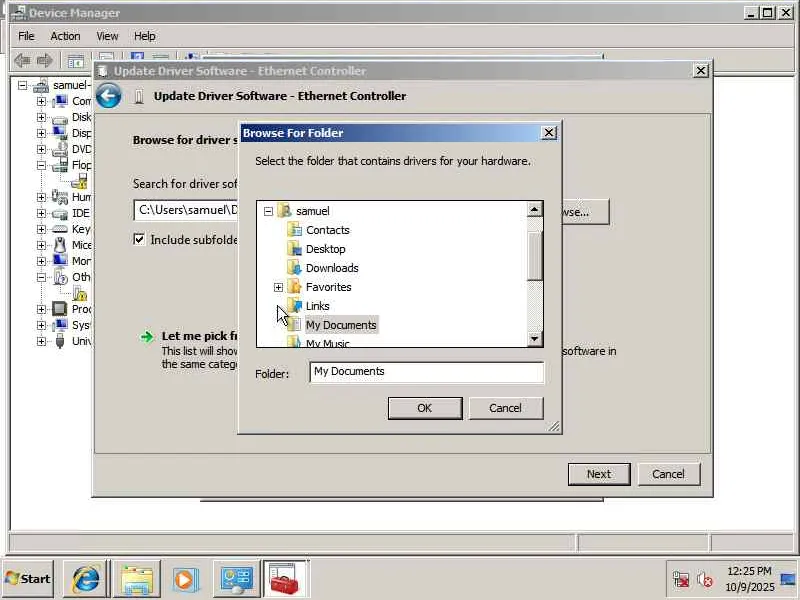Open the File menu
Screen dimensions: 800x600
pos(26,36)
